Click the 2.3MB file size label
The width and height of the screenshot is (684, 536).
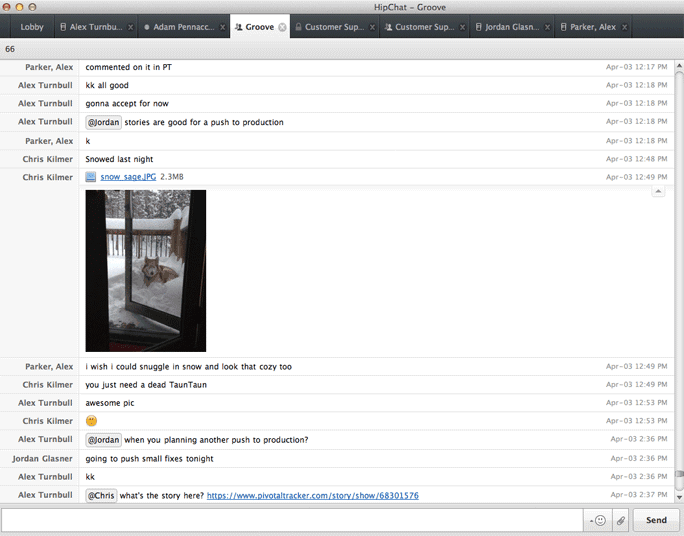172,177
